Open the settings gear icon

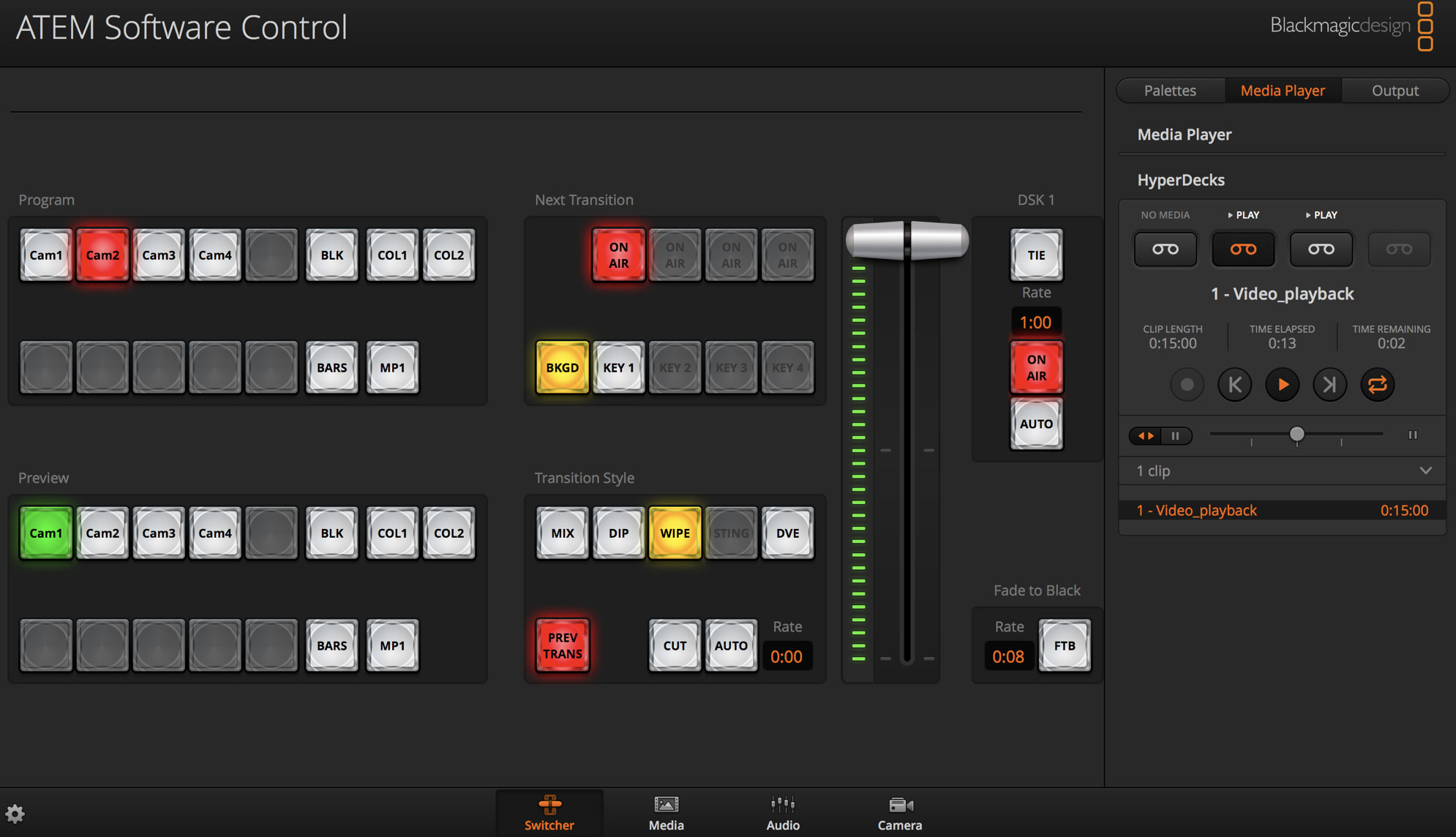coord(15,814)
